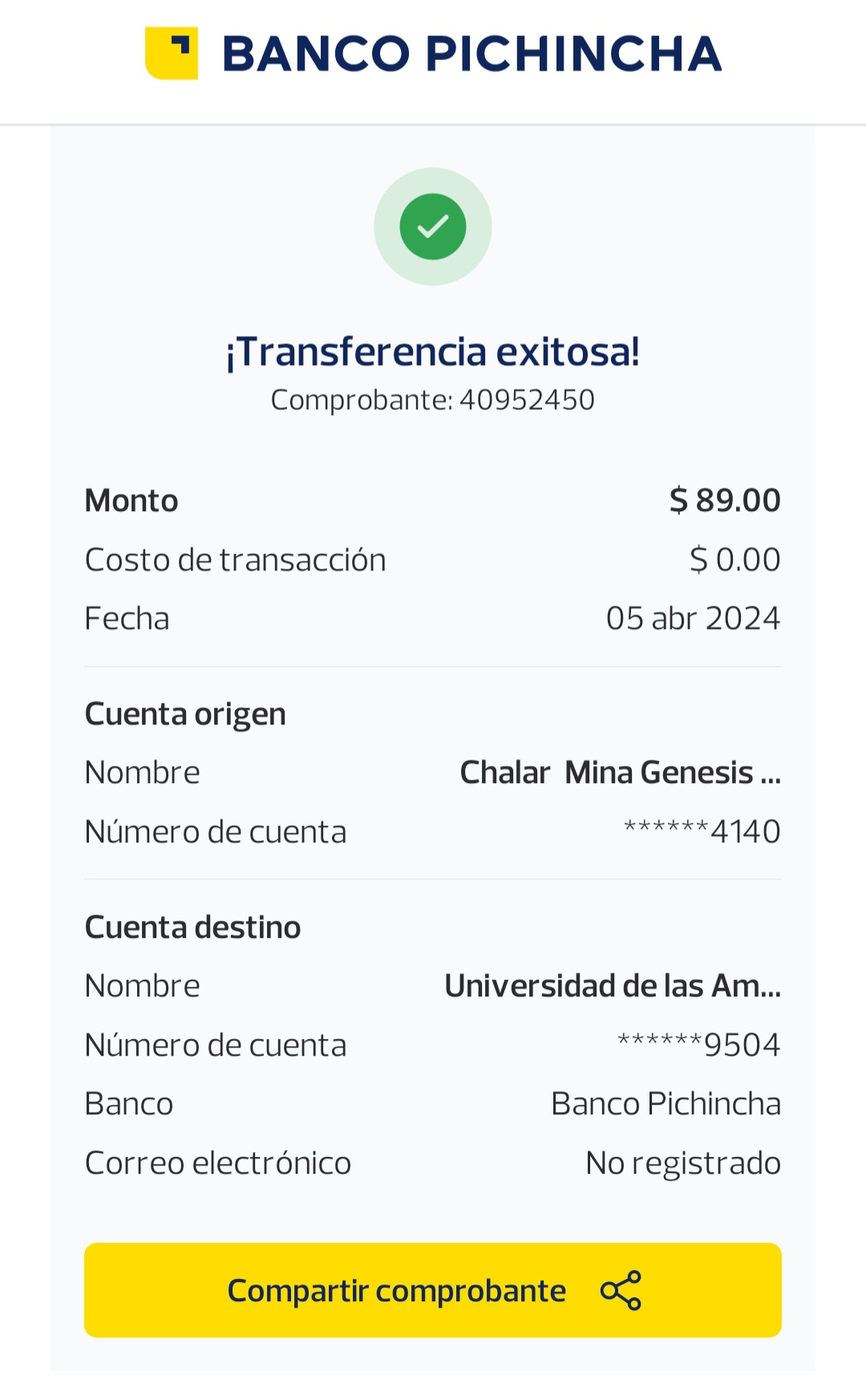Expand truncated name Universidad de las Am...
This screenshot has width=866, height=1400.
click(613, 986)
